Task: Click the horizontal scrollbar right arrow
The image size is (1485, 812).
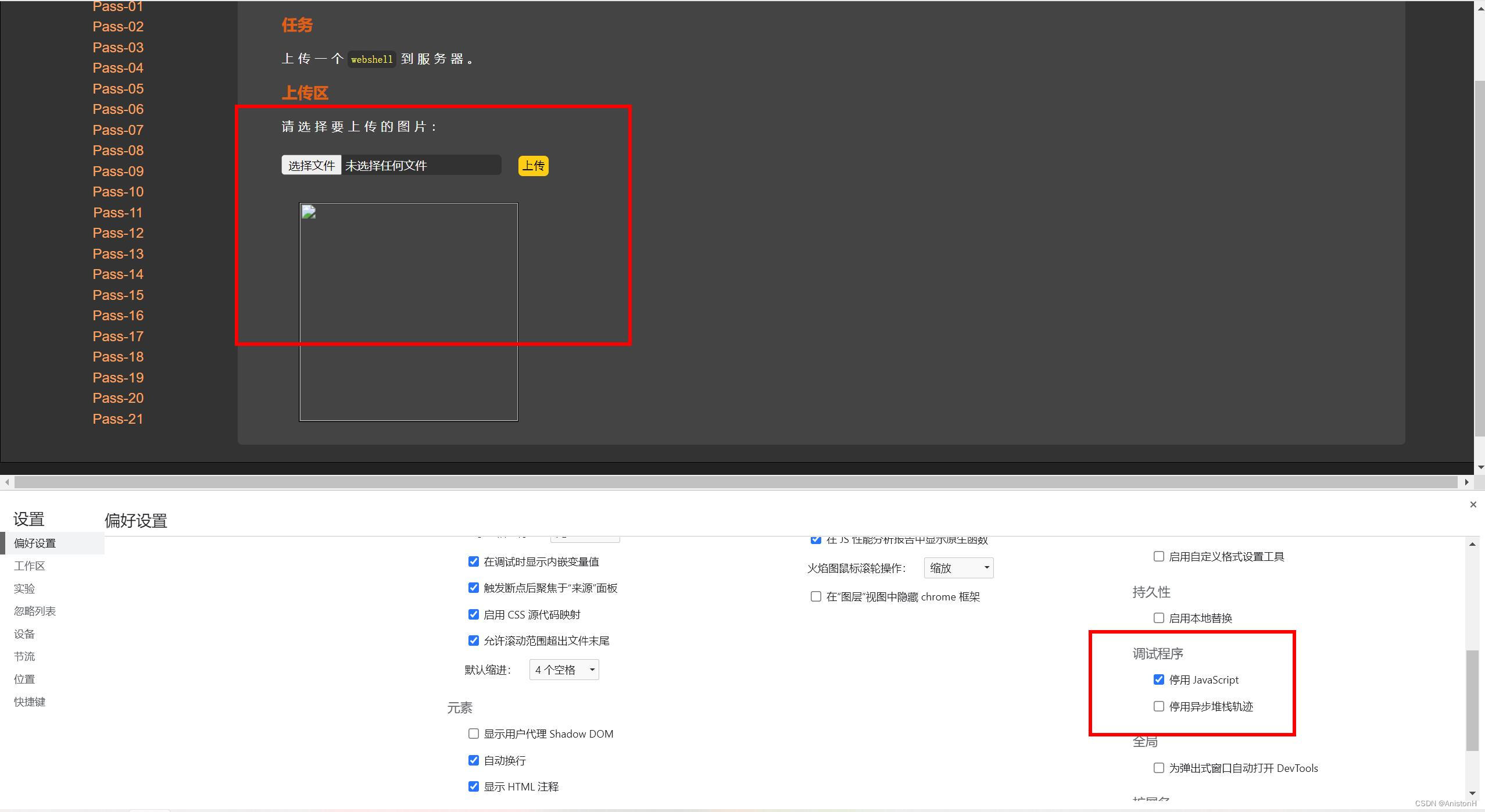Action: (1466, 482)
